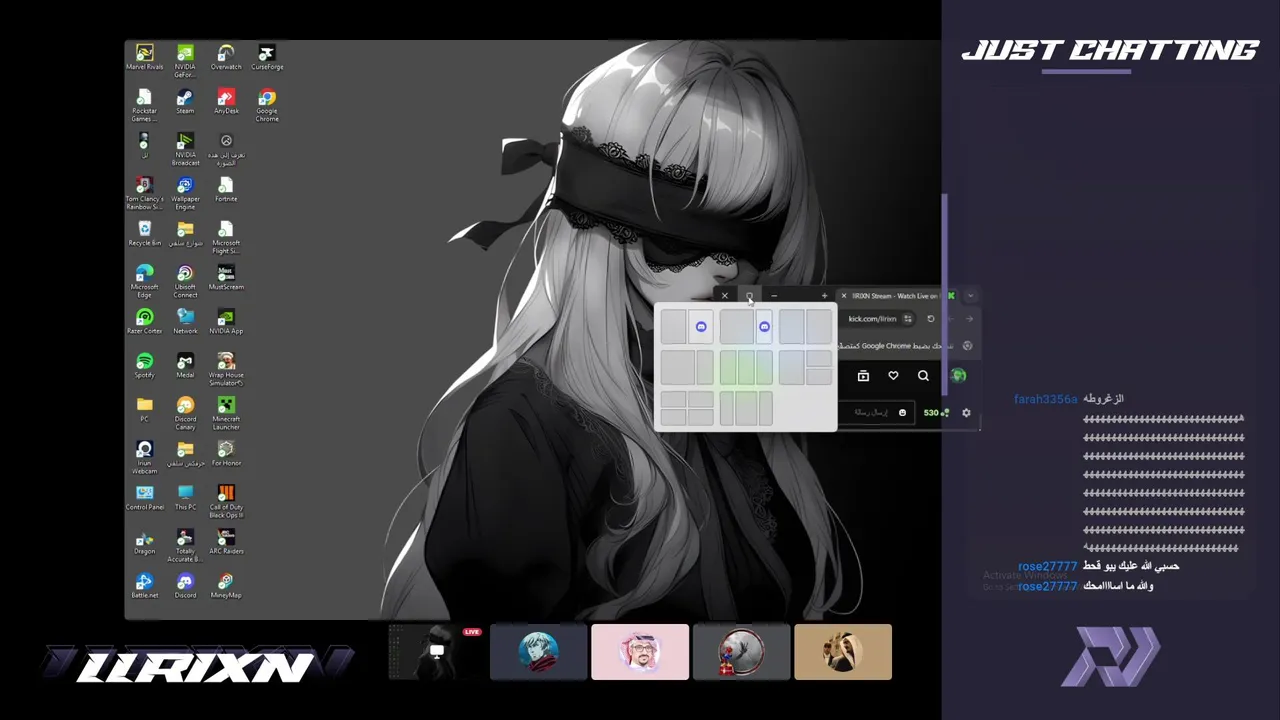Open Microsoft Edge from the desktop
Image resolution: width=1280 pixels, height=720 pixels.
[x=144, y=281]
